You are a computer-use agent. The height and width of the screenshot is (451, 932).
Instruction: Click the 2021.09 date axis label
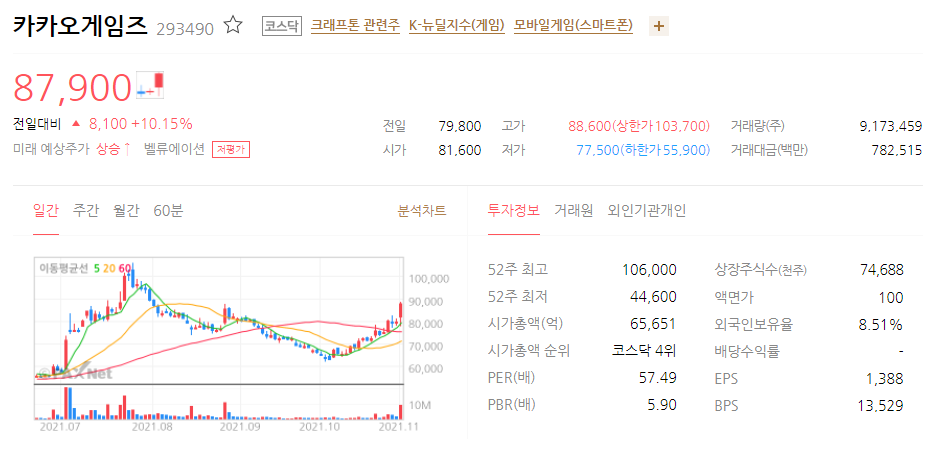click(x=240, y=426)
